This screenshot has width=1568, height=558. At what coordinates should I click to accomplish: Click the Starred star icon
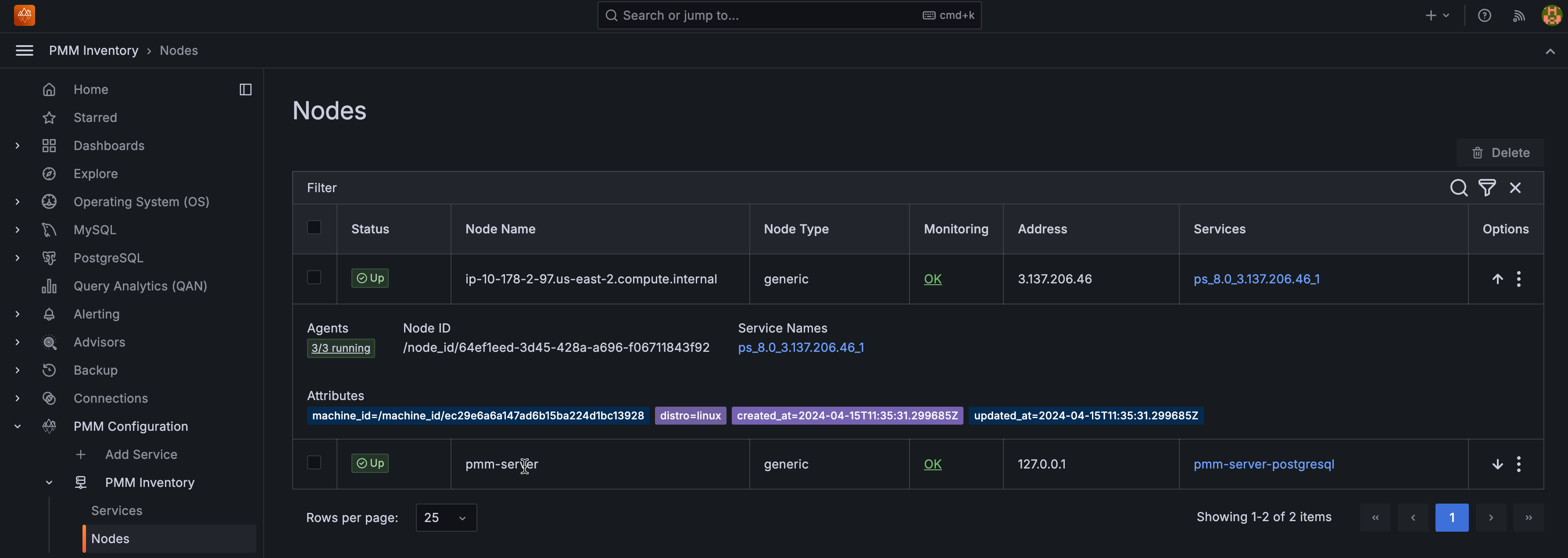point(49,118)
